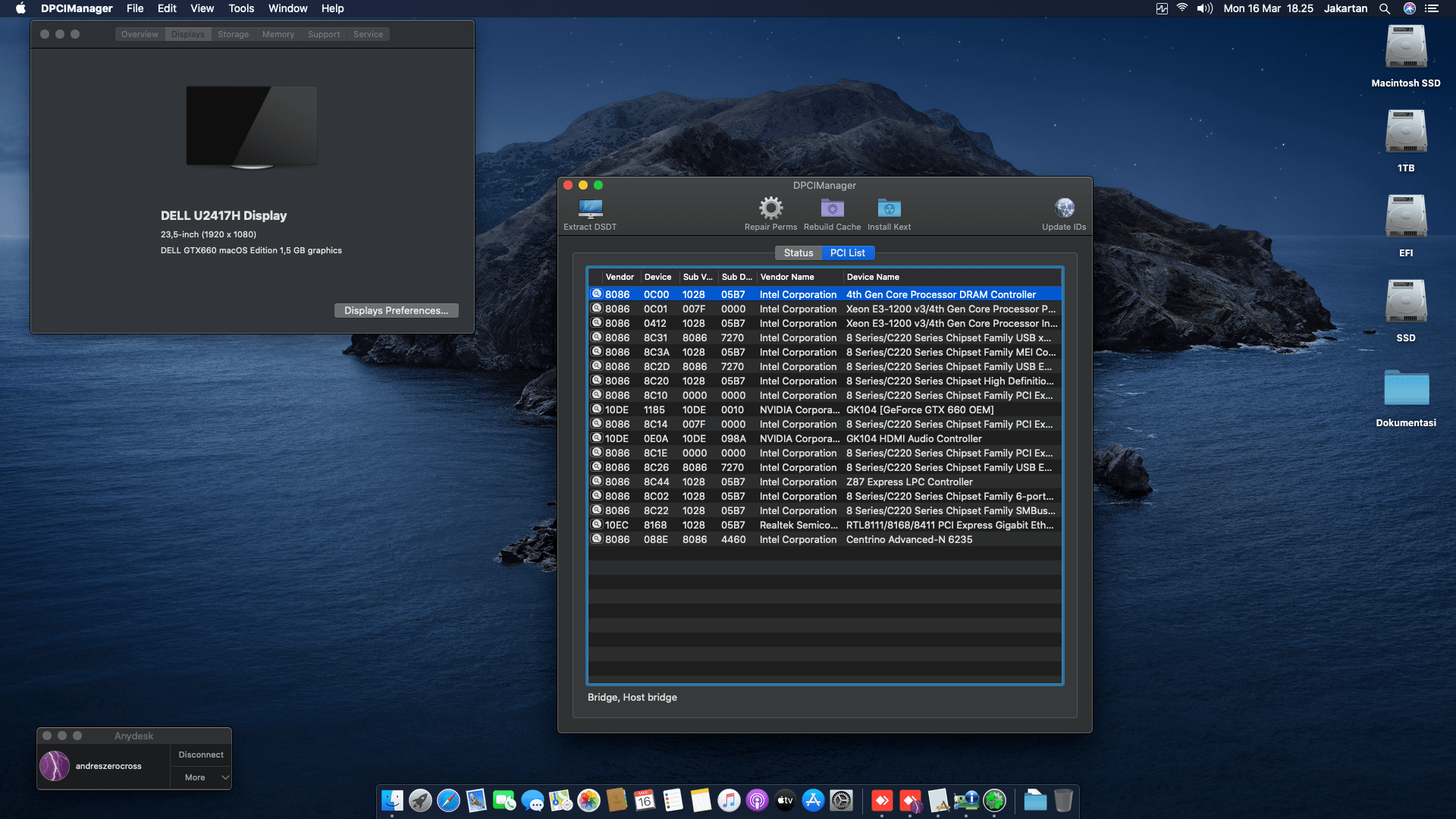The image size is (1456, 819).
Task: Open Podcasts from the Dock
Action: tap(757, 800)
